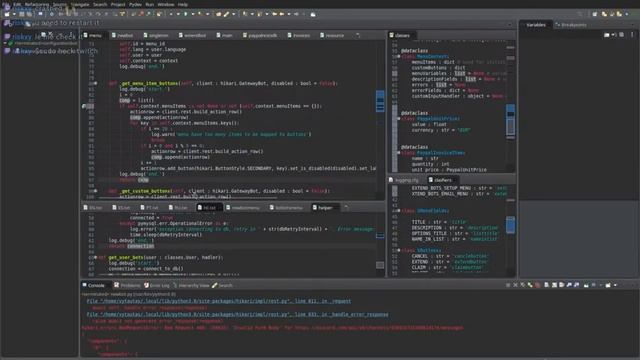Select the classes editor tab

click(x=400, y=36)
